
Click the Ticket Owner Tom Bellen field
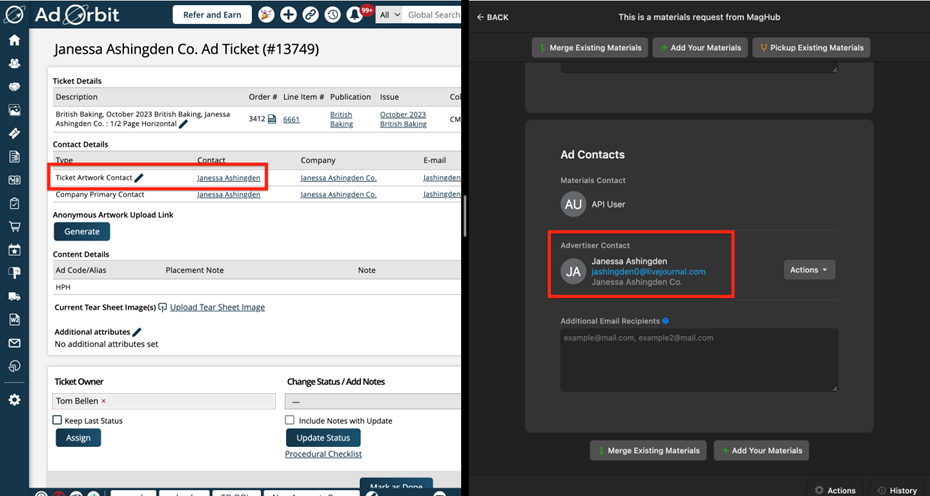pos(164,402)
